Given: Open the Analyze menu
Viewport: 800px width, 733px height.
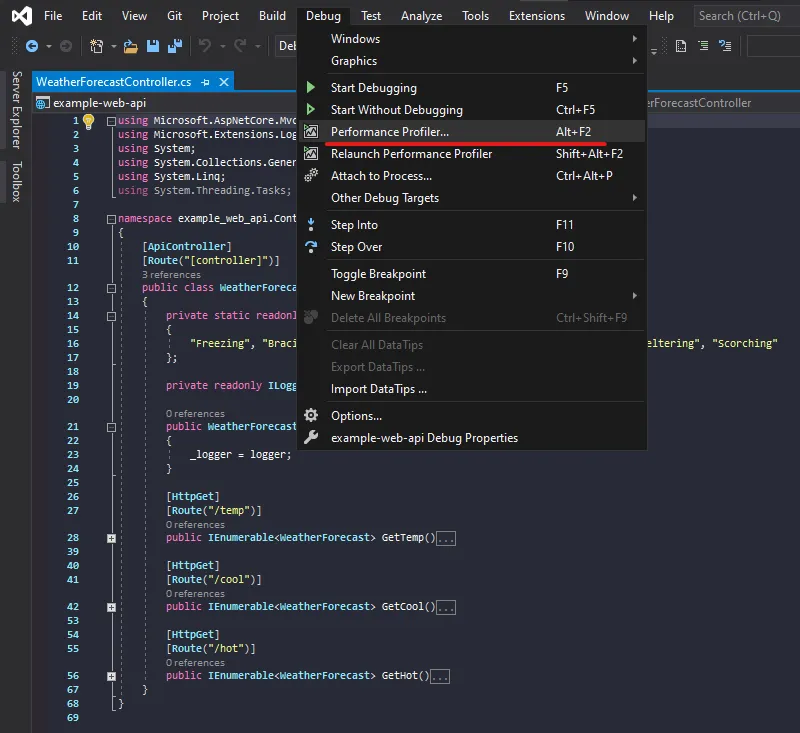Looking at the screenshot, I should pos(421,16).
